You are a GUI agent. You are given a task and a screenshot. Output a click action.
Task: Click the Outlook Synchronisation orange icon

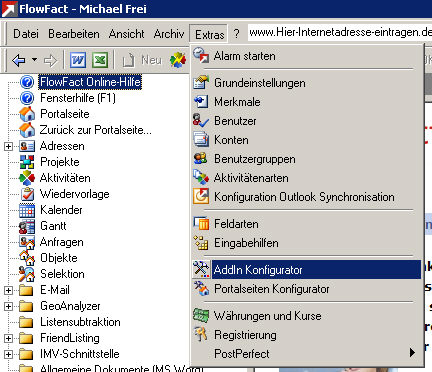(201, 196)
